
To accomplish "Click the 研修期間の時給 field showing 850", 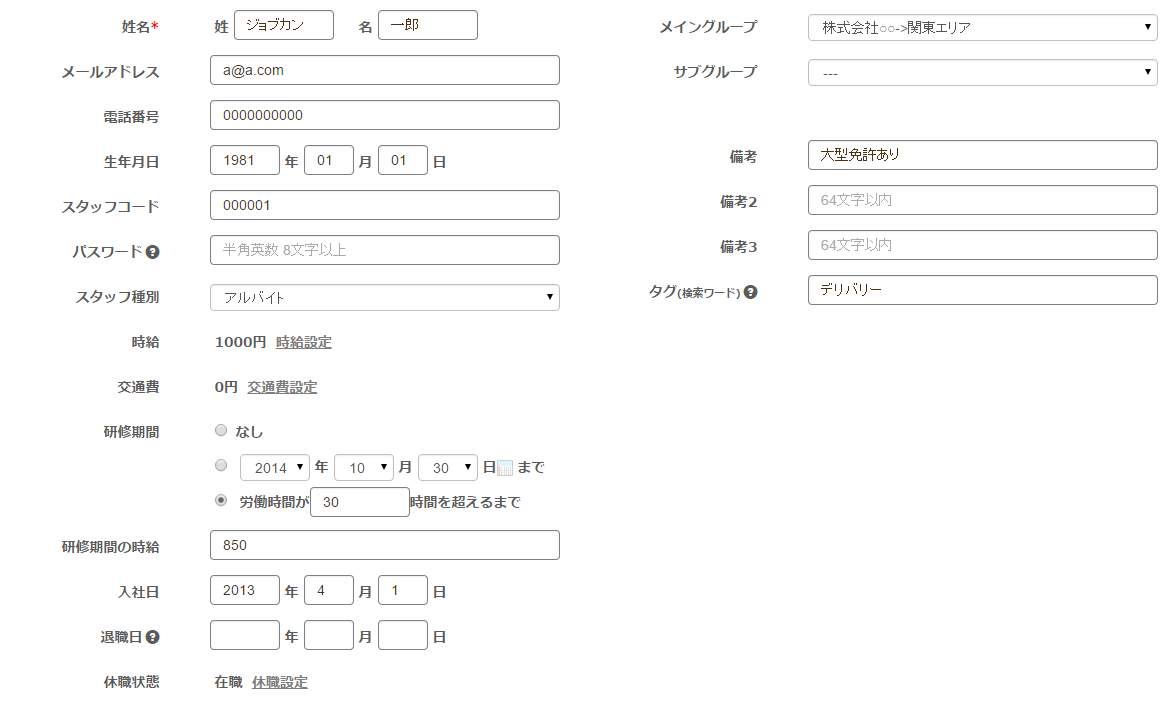I will coord(384,545).
